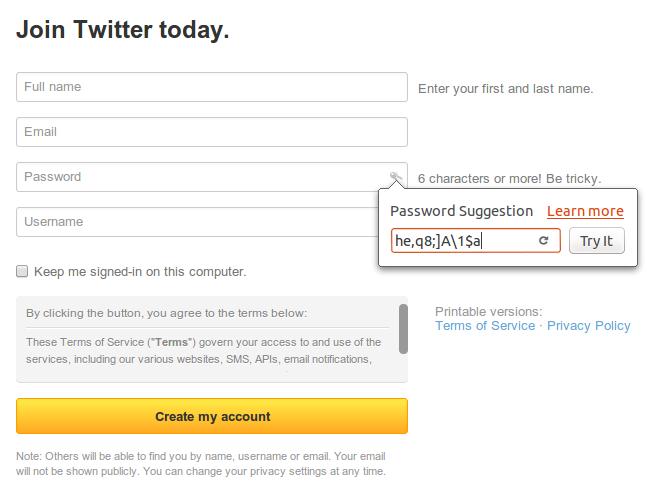Viewport: 655px width, 490px height.
Task: Open the Privacy Policy printable link
Action: (x=589, y=325)
